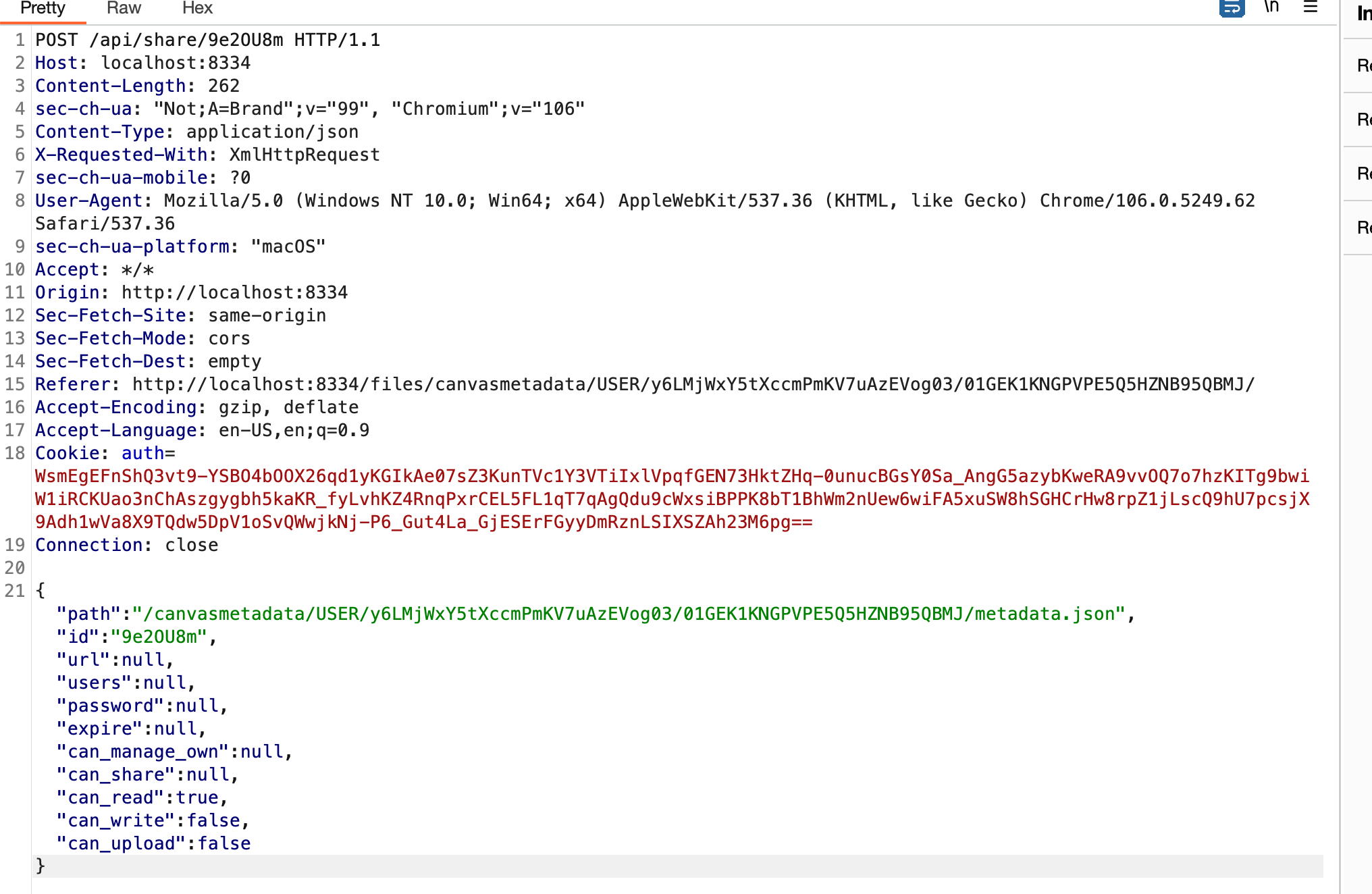Screen dimensions: 1372x894
Task: Expand the second Request section in Inspector
Action: point(1364,119)
